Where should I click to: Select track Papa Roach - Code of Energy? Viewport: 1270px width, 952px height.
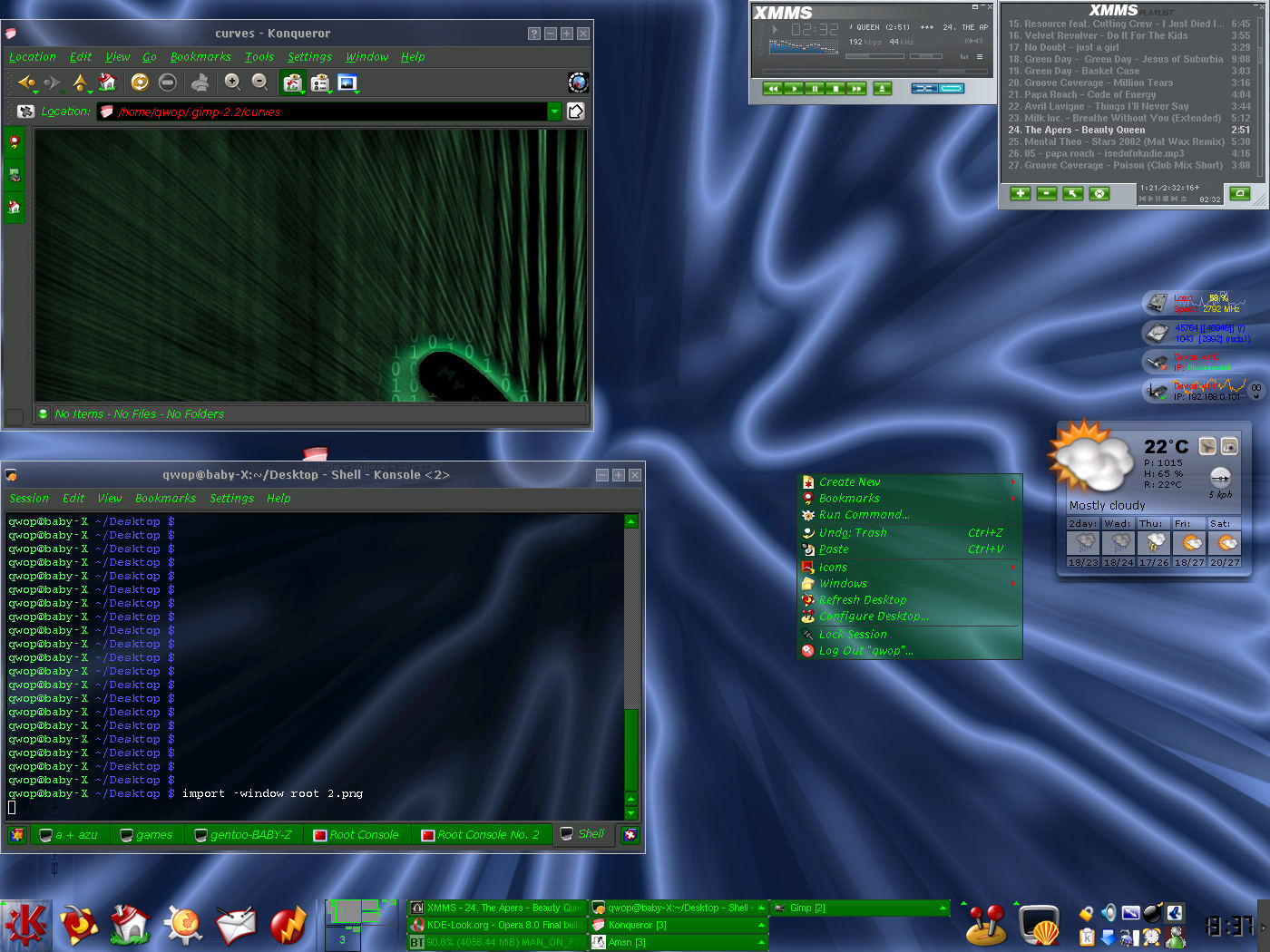[x=1129, y=94]
